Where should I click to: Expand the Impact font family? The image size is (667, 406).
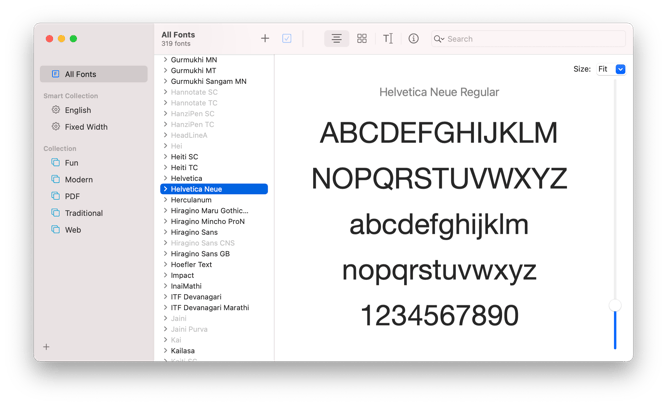click(165, 275)
